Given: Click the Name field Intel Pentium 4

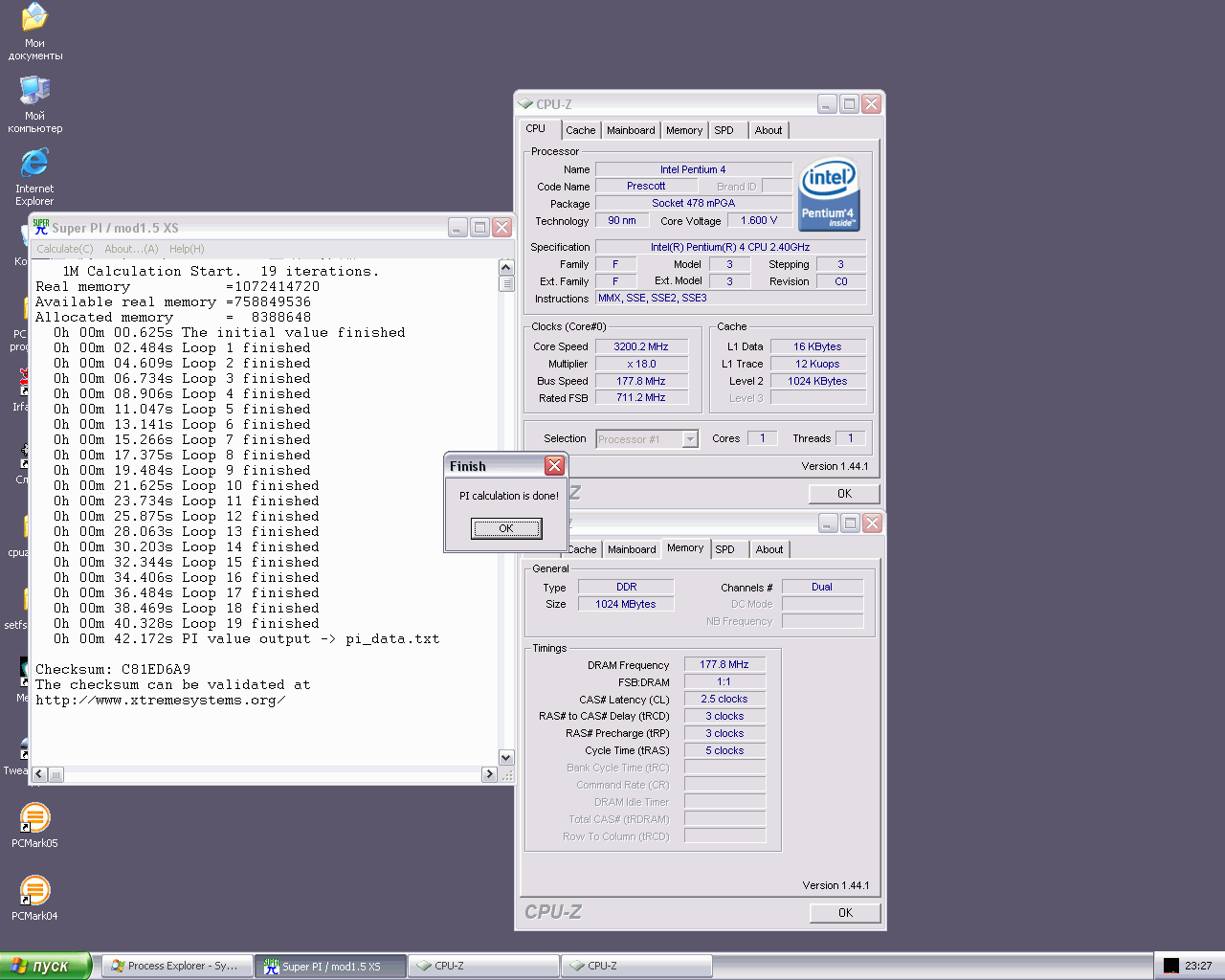Looking at the screenshot, I should pyautogui.click(x=693, y=169).
